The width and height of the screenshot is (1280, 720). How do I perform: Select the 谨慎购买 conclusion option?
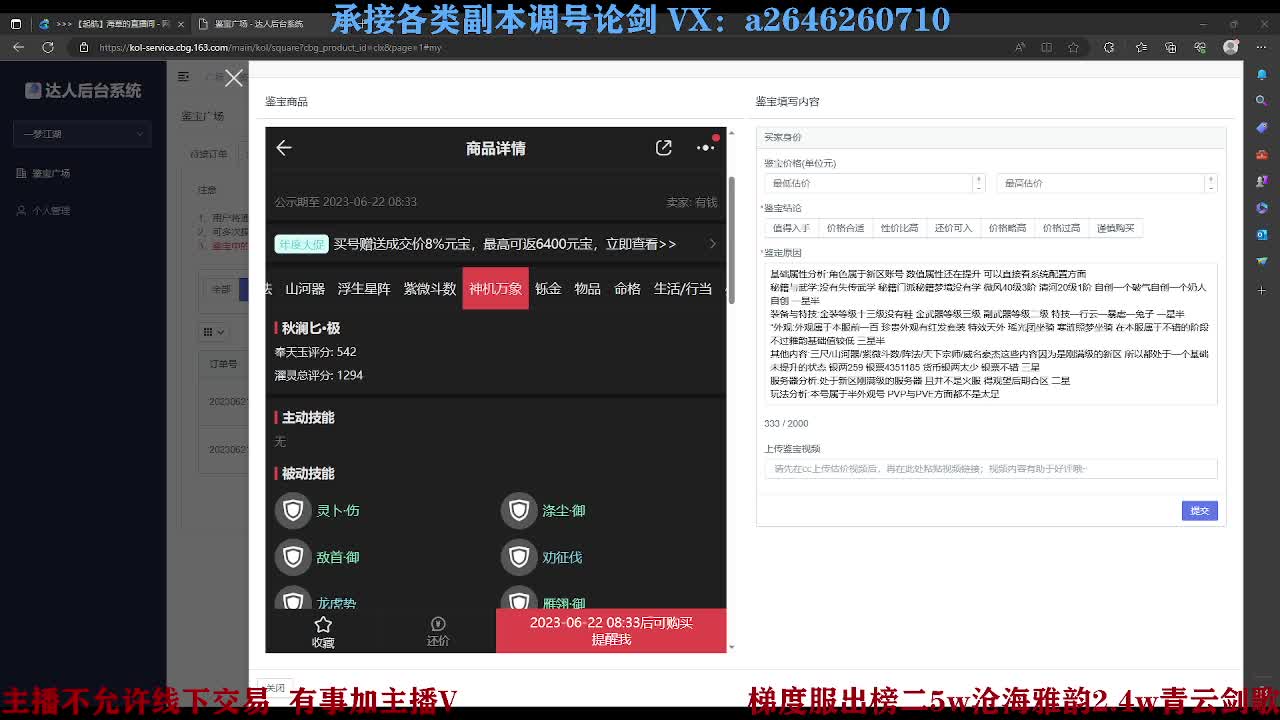click(1115, 228)
